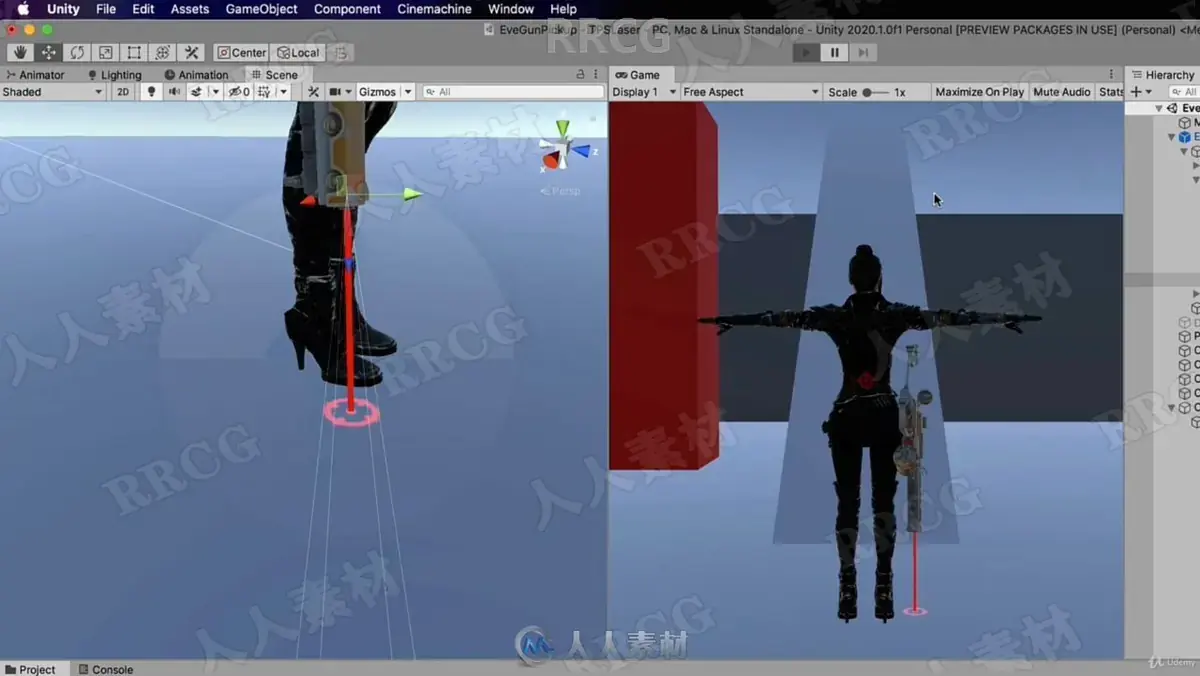Image resolution: width=1200 pixels, height=676 pixels.
Task: Toggle Maximize On Play
Action: pyautogui.click(x=979, y=91)
